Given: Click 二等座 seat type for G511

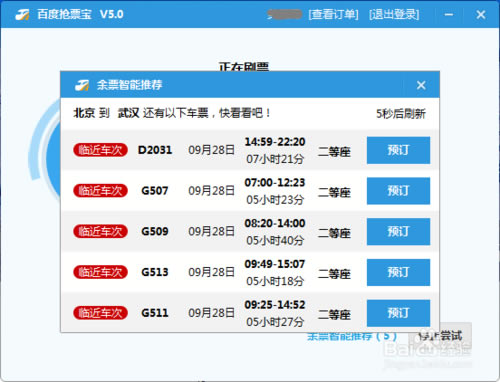Looking at the screenshot, I should pos(334,314).
